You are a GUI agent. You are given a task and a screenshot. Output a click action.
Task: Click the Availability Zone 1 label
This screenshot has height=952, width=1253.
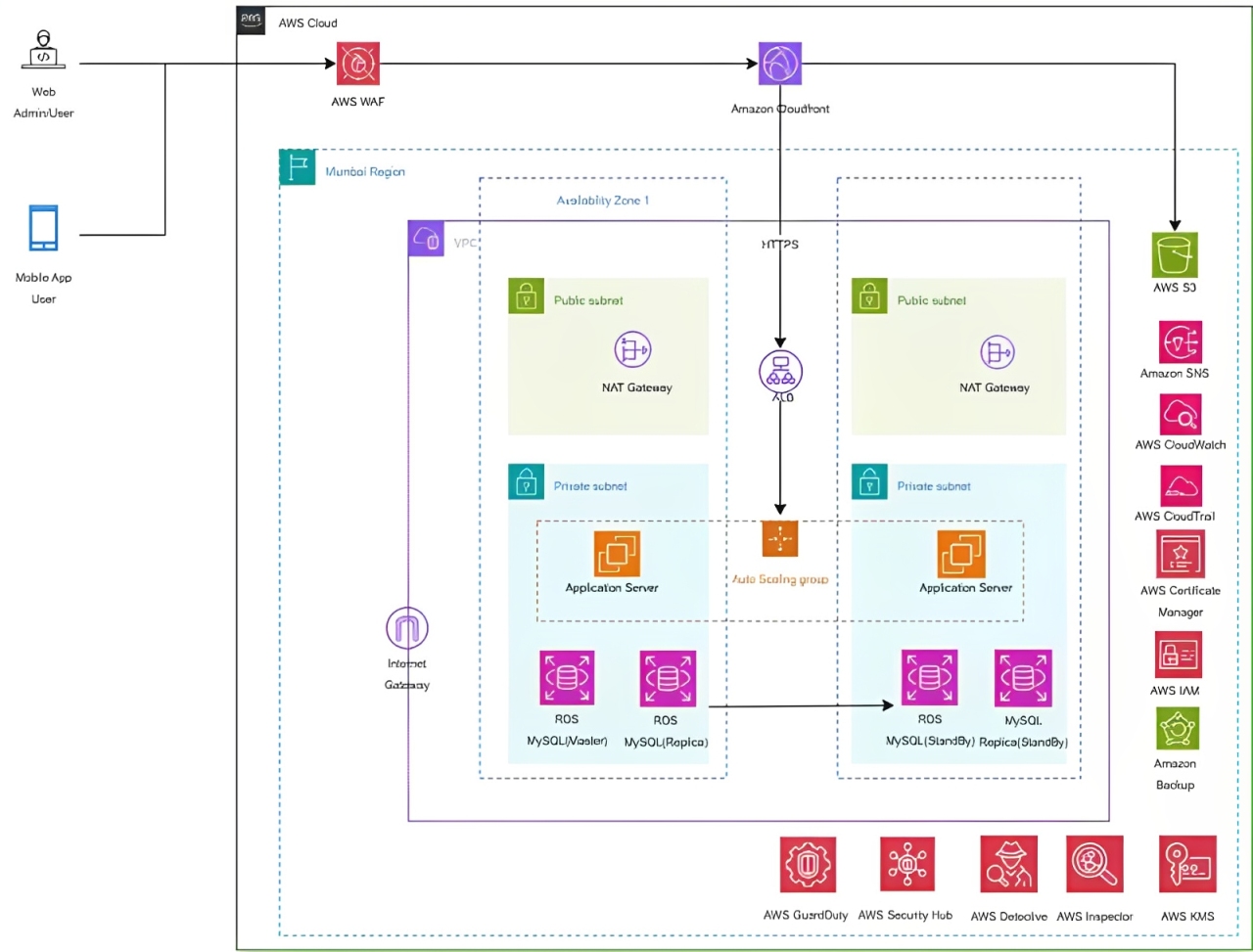coord(603,201)
